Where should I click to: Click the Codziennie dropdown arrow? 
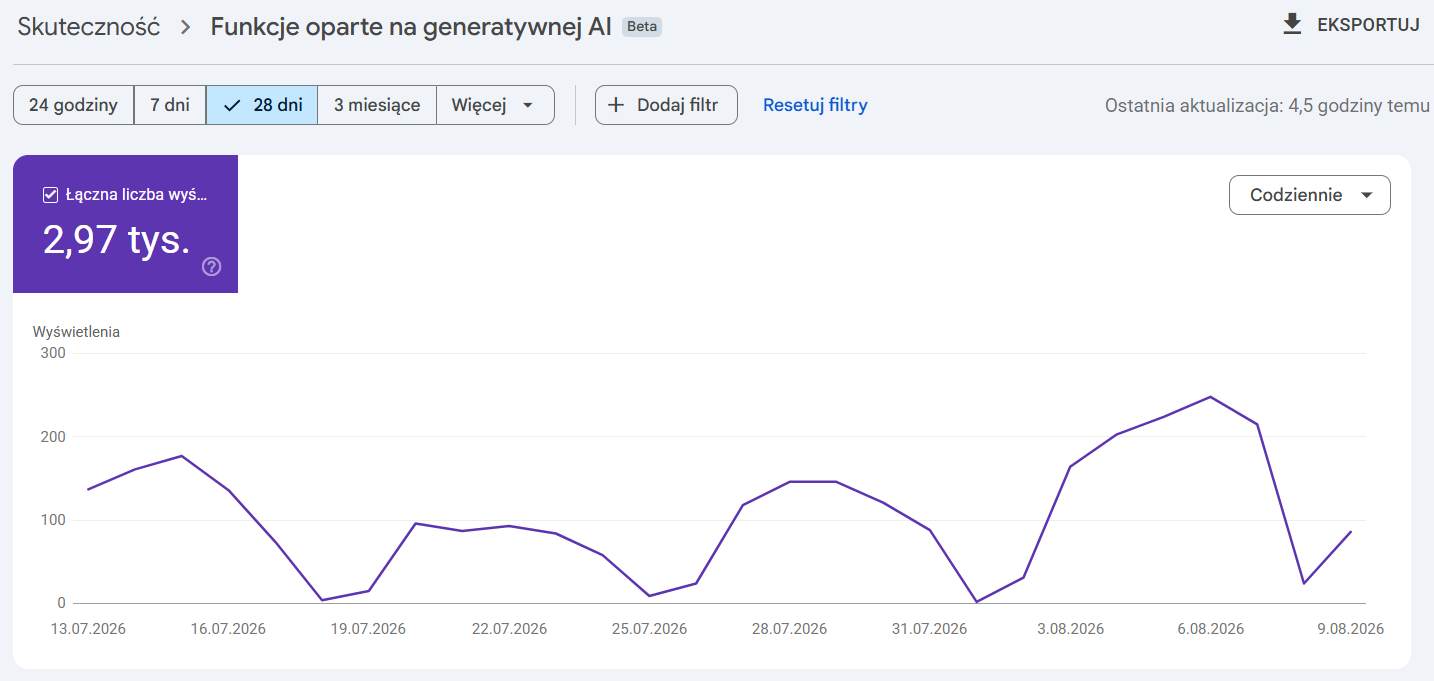click(x=1367, y=196)
